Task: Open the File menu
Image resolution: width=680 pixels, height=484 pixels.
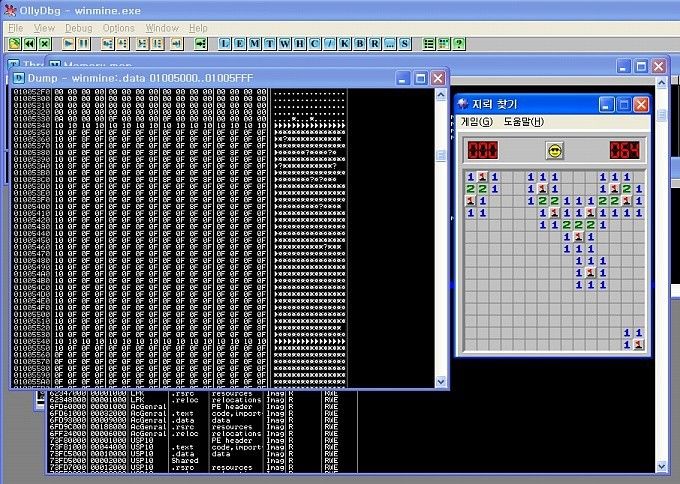Action: pos(16,28)
